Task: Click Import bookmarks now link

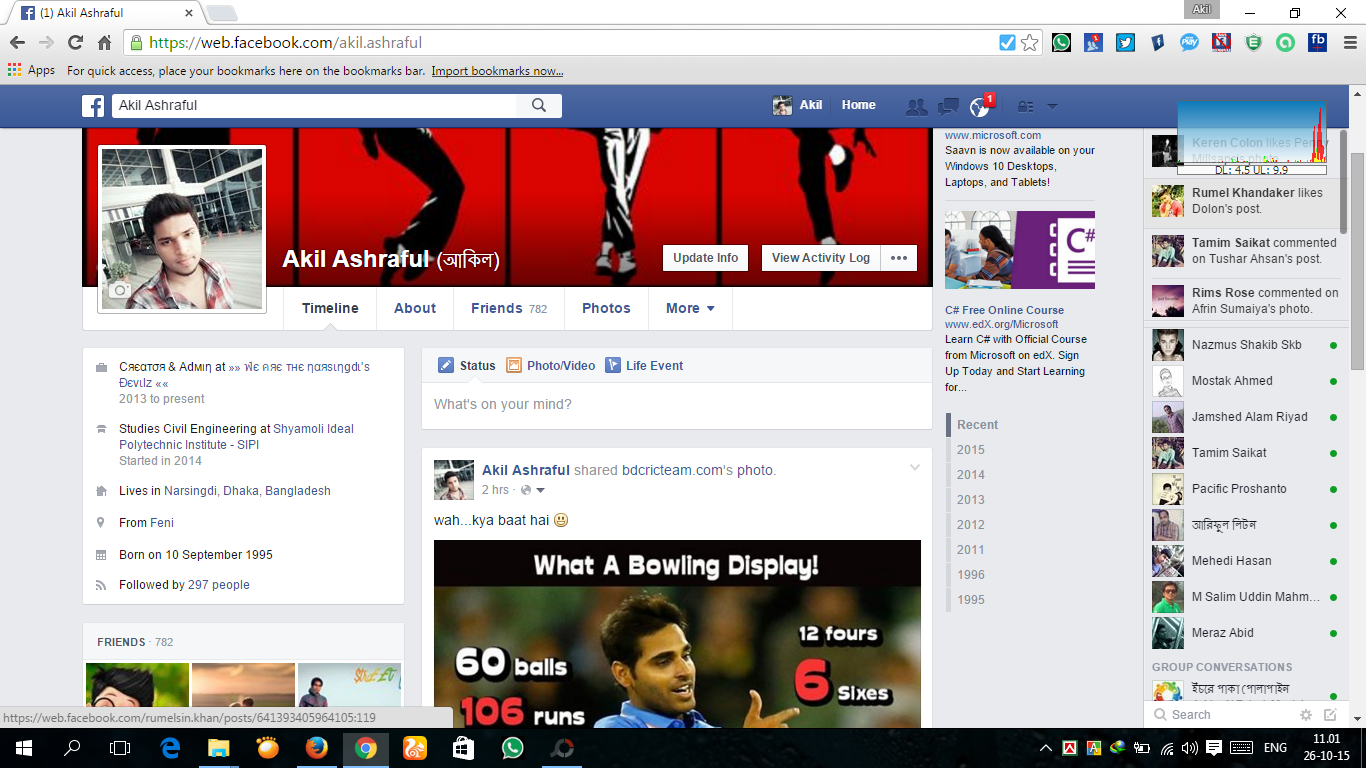Action: (x=497, y=71)
